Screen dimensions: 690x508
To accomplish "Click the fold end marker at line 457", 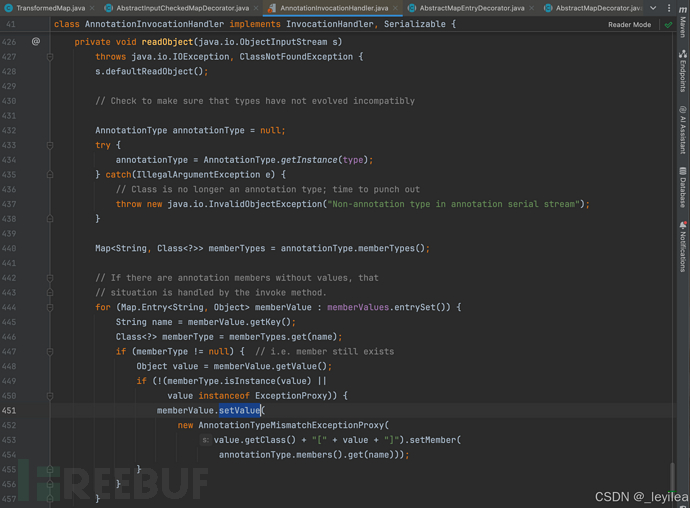I will click(x=50, y=499).
